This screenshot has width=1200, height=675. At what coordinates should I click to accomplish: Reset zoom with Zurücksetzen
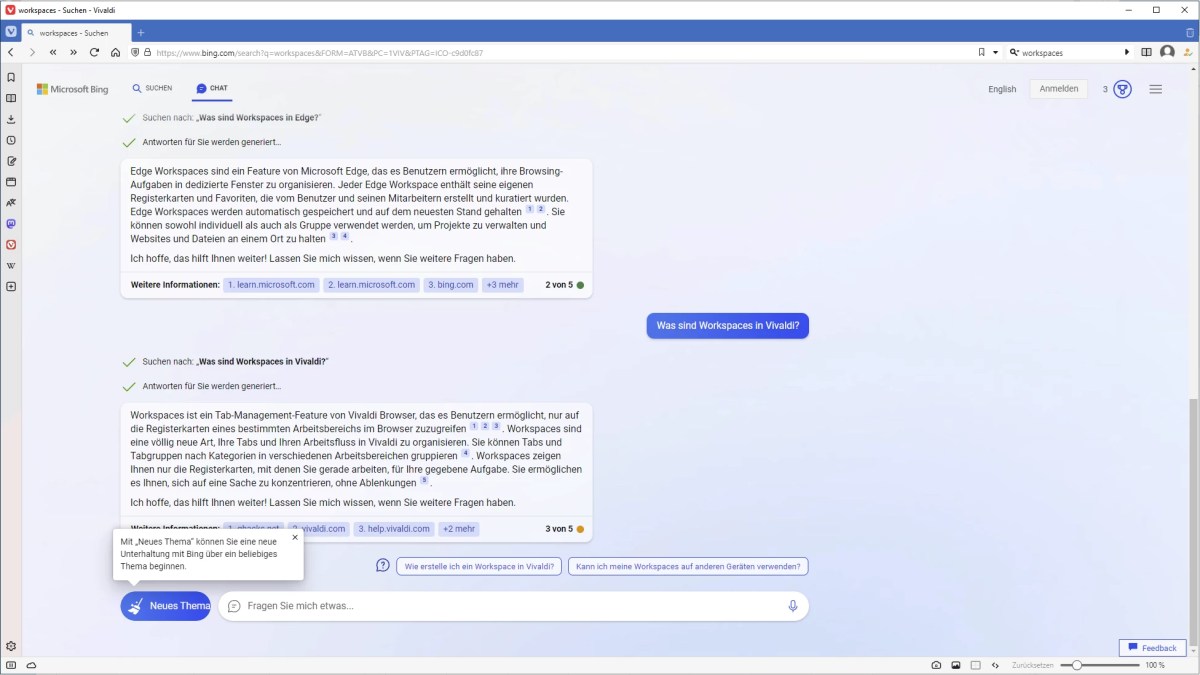(x=1032, y=665)
